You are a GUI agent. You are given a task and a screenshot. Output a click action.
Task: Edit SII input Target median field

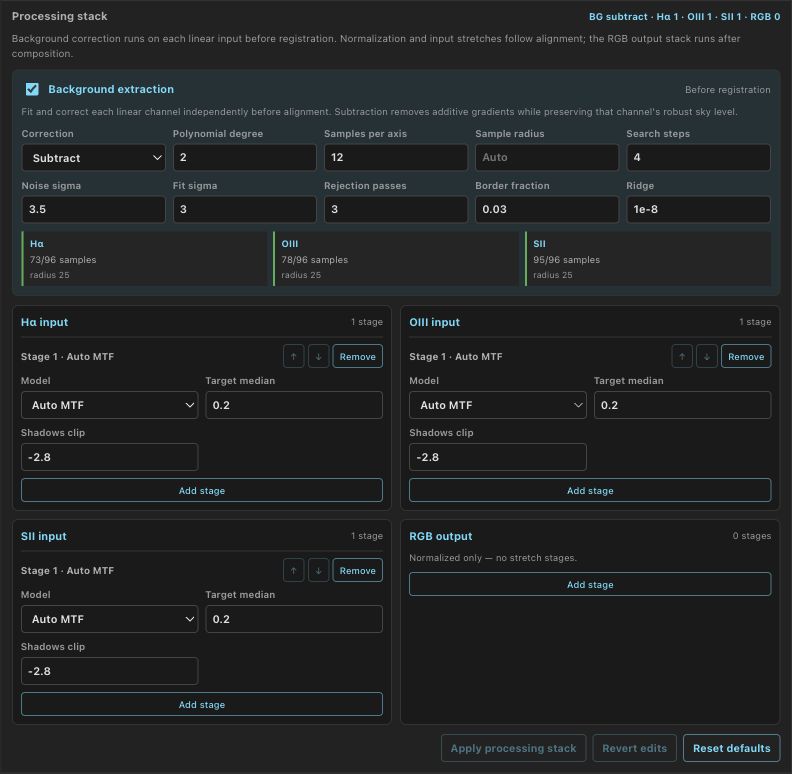click(294, 619)
